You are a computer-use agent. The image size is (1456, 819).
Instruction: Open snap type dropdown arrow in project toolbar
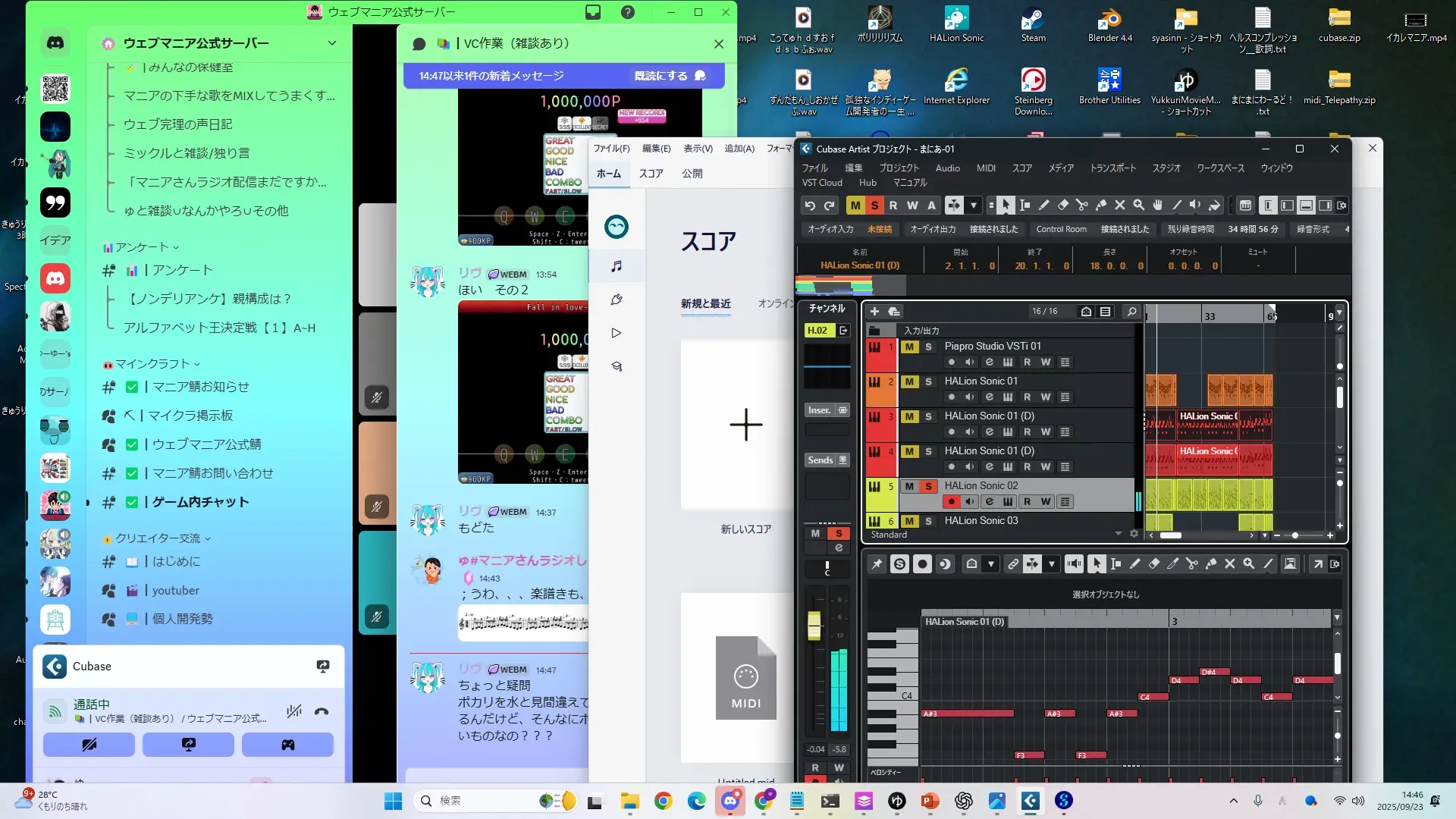pyautogui.click(x=974, y=206)
